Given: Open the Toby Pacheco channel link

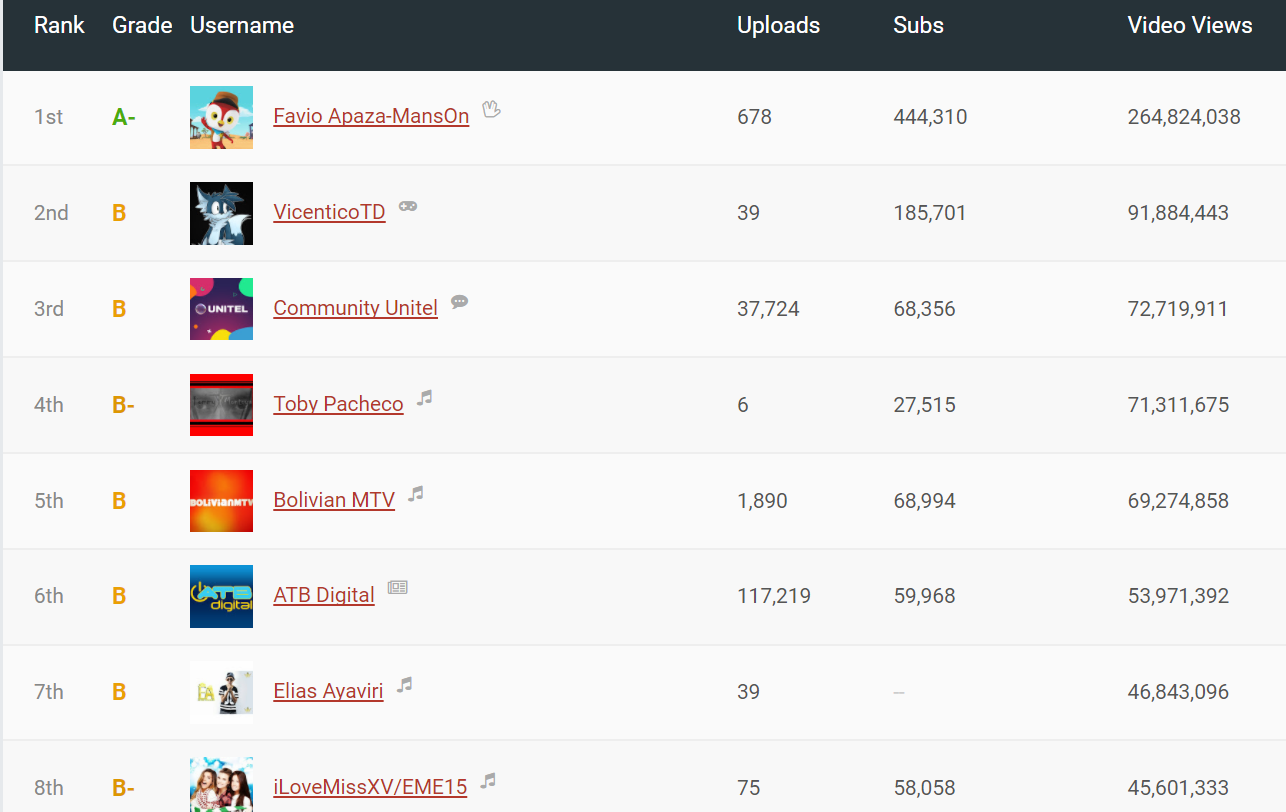Looking at the screenshot, I should point(338,404).
